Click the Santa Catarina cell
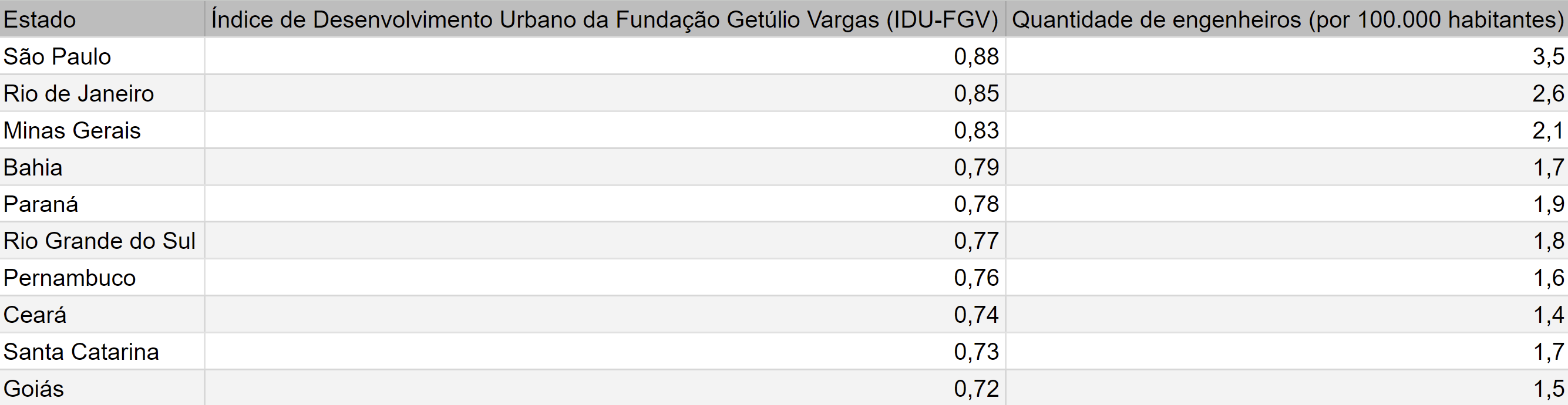This screenshot has height=405, width=1568. point(102,352)
